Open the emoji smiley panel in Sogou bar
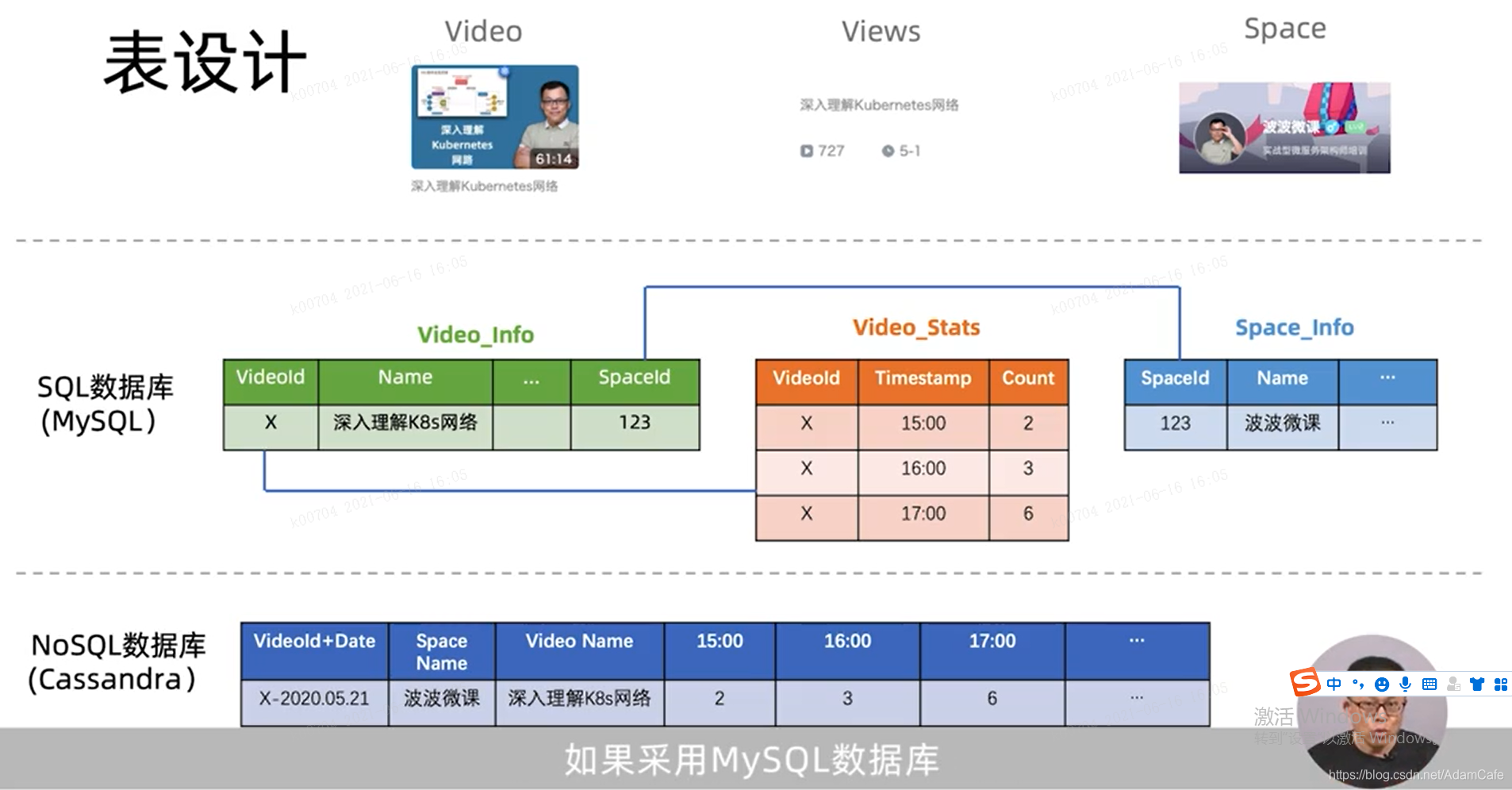 pyautogui.click(x=1382, y=685)
